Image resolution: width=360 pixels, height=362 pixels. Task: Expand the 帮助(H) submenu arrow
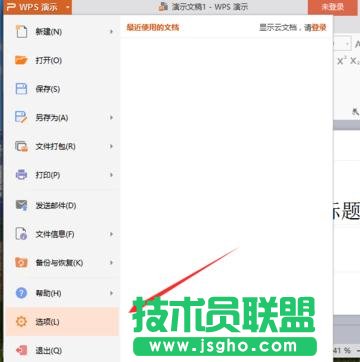click(111, 293)
